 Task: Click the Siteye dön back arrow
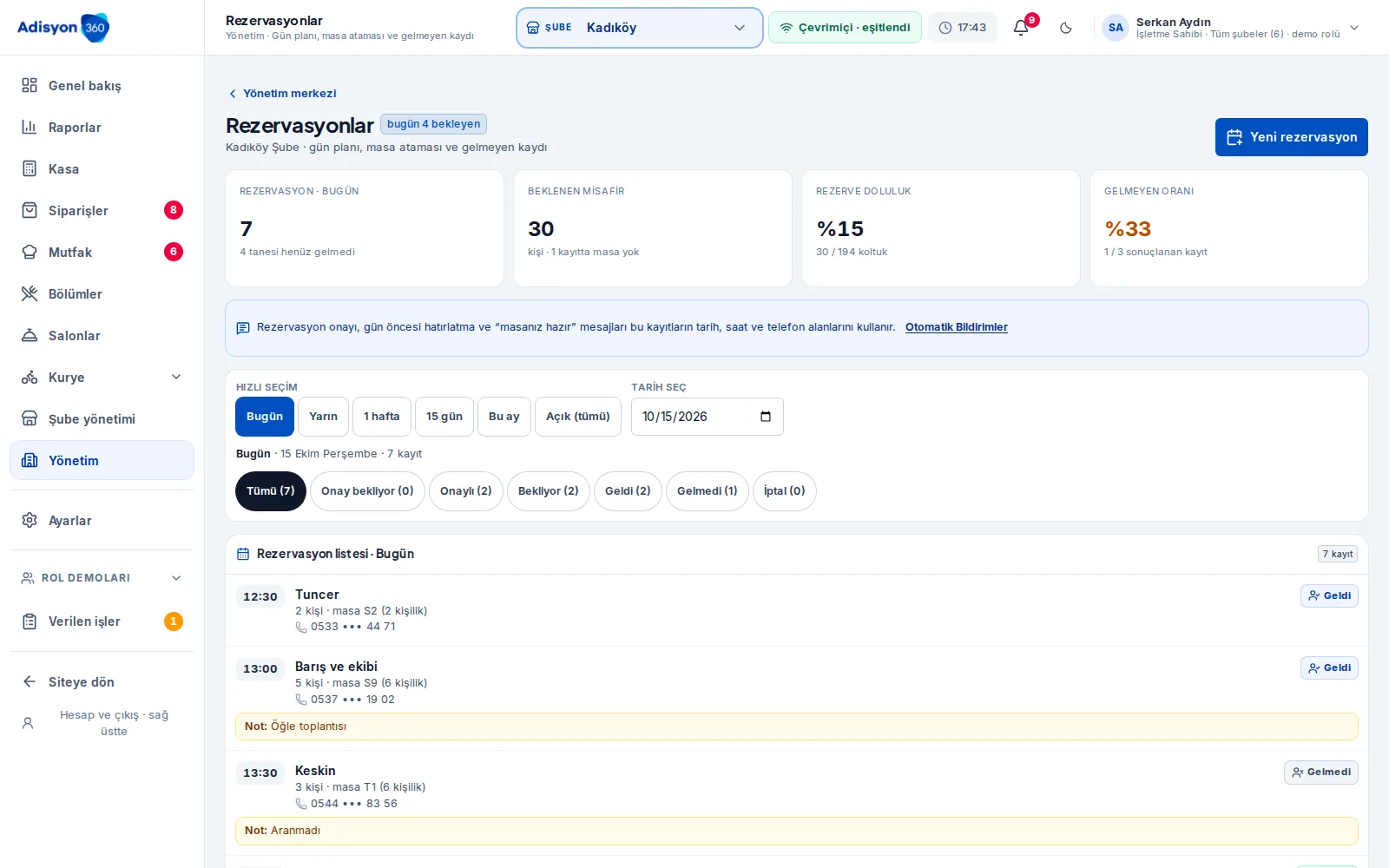30,681
